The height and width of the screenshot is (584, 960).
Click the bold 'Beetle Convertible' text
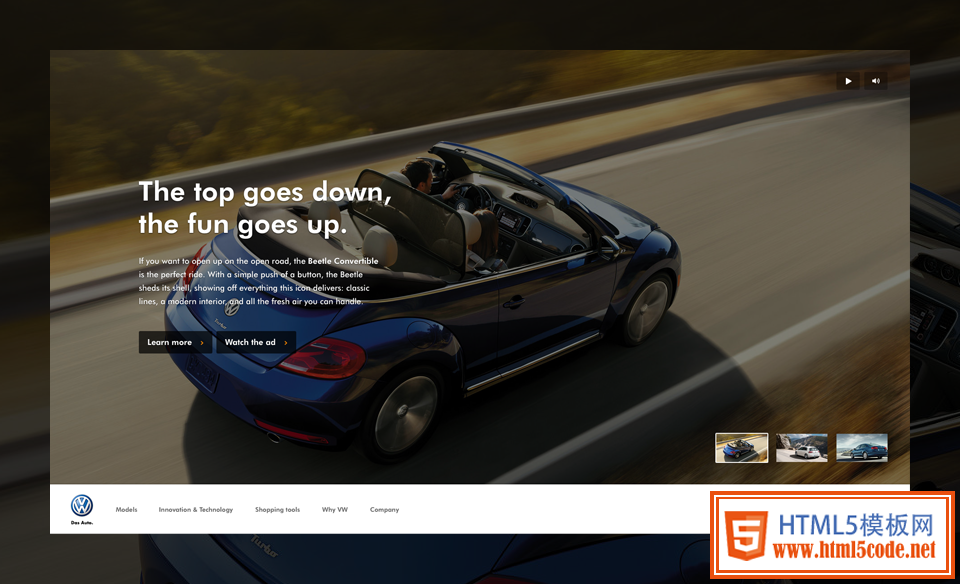(343, 261)
